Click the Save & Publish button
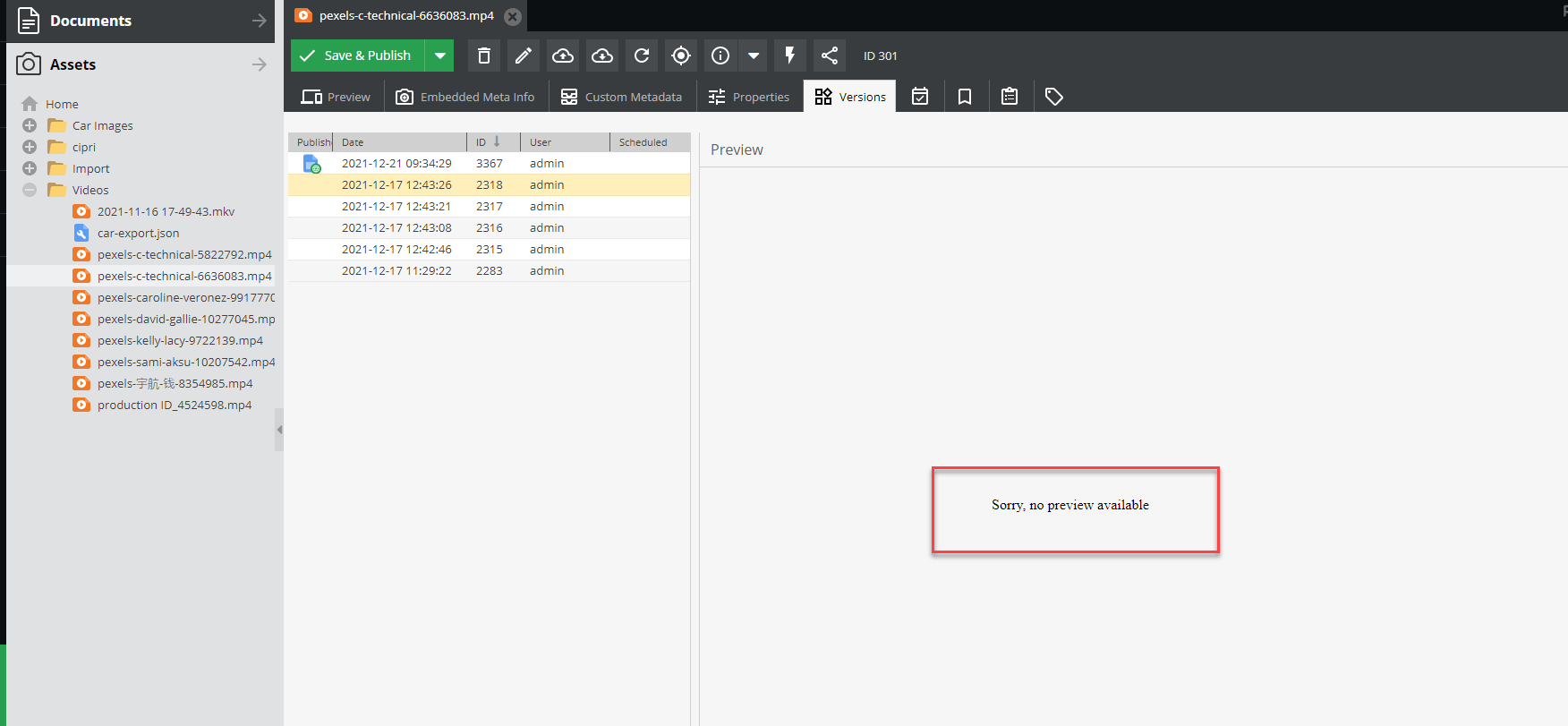1568x726 pixels. pos(358,56)
